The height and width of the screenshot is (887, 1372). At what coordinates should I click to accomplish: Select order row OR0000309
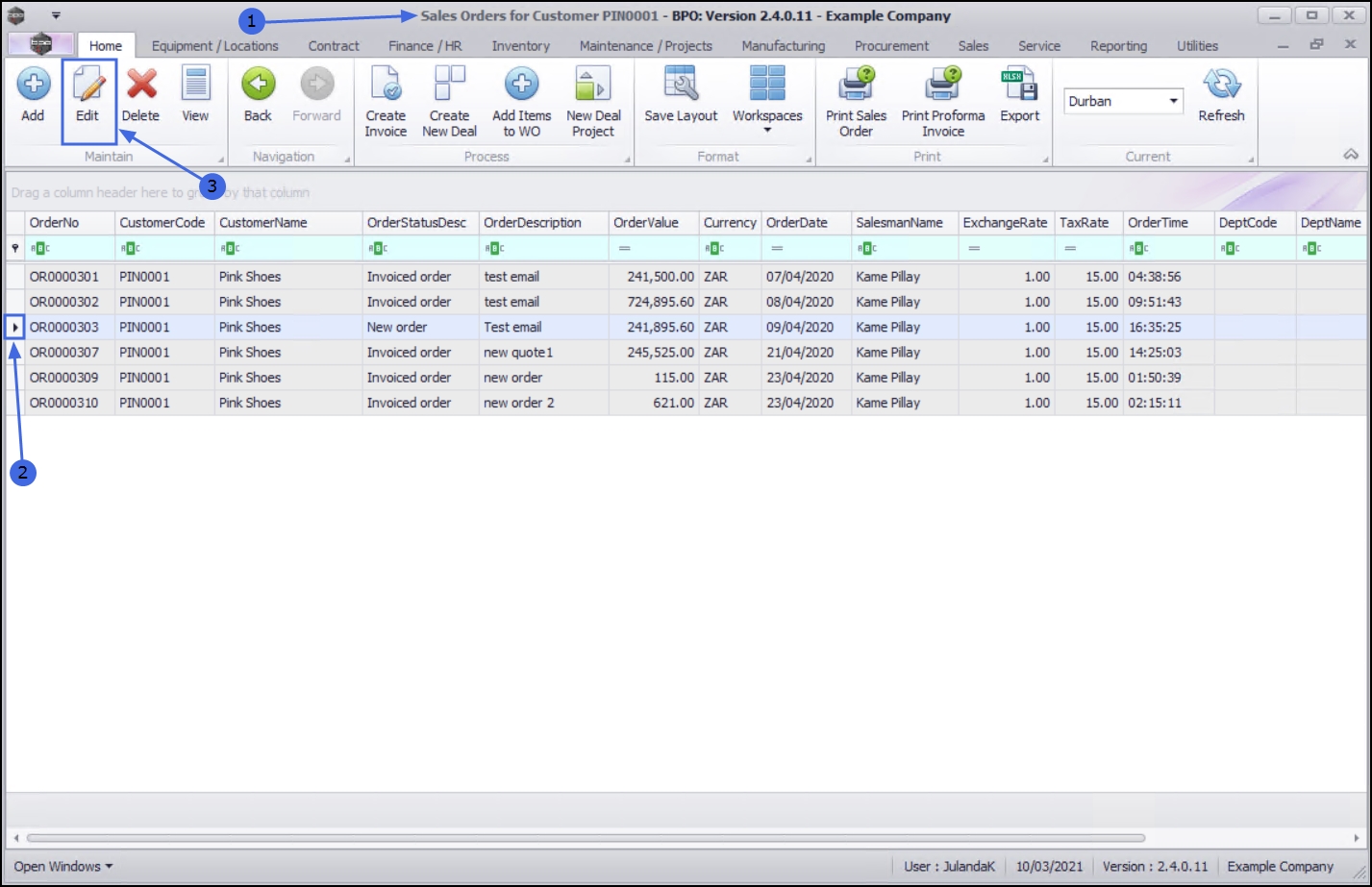686,378
